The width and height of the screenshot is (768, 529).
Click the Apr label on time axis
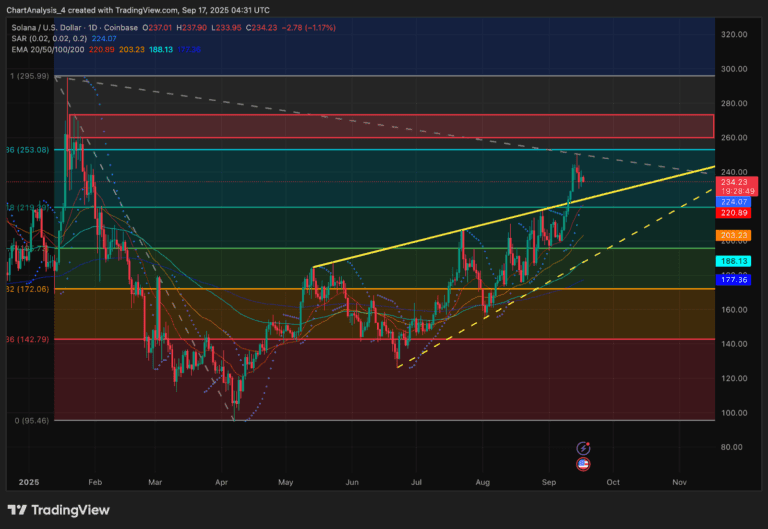point(221,482)
